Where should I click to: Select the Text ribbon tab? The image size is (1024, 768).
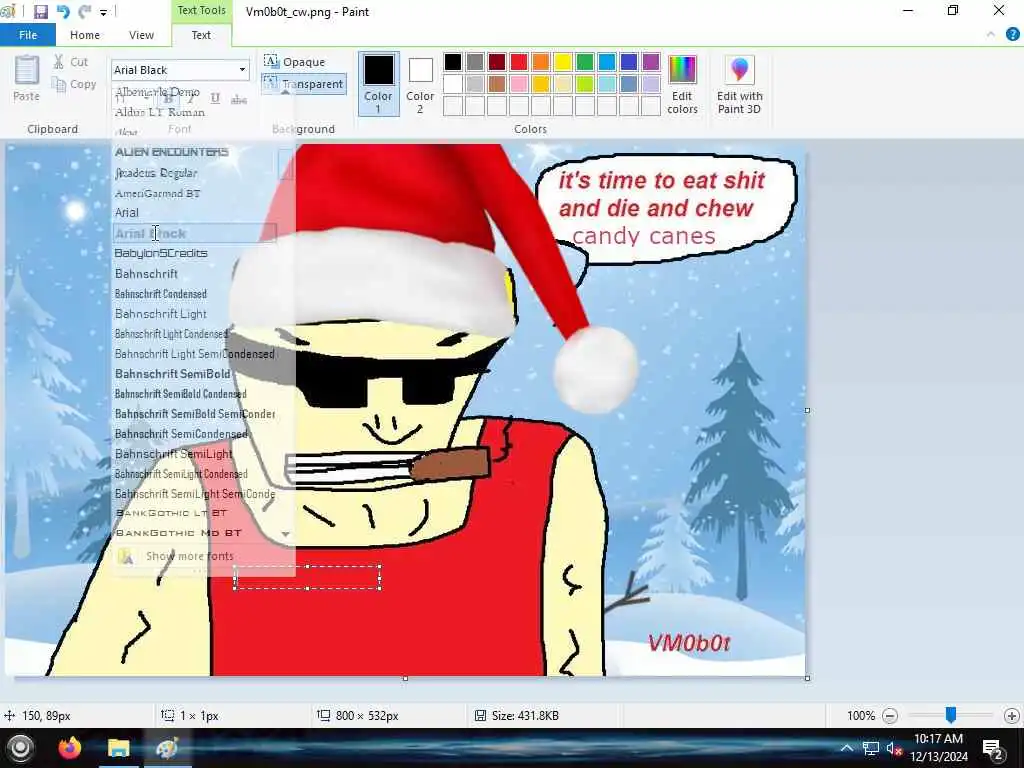tap(201, 35)
